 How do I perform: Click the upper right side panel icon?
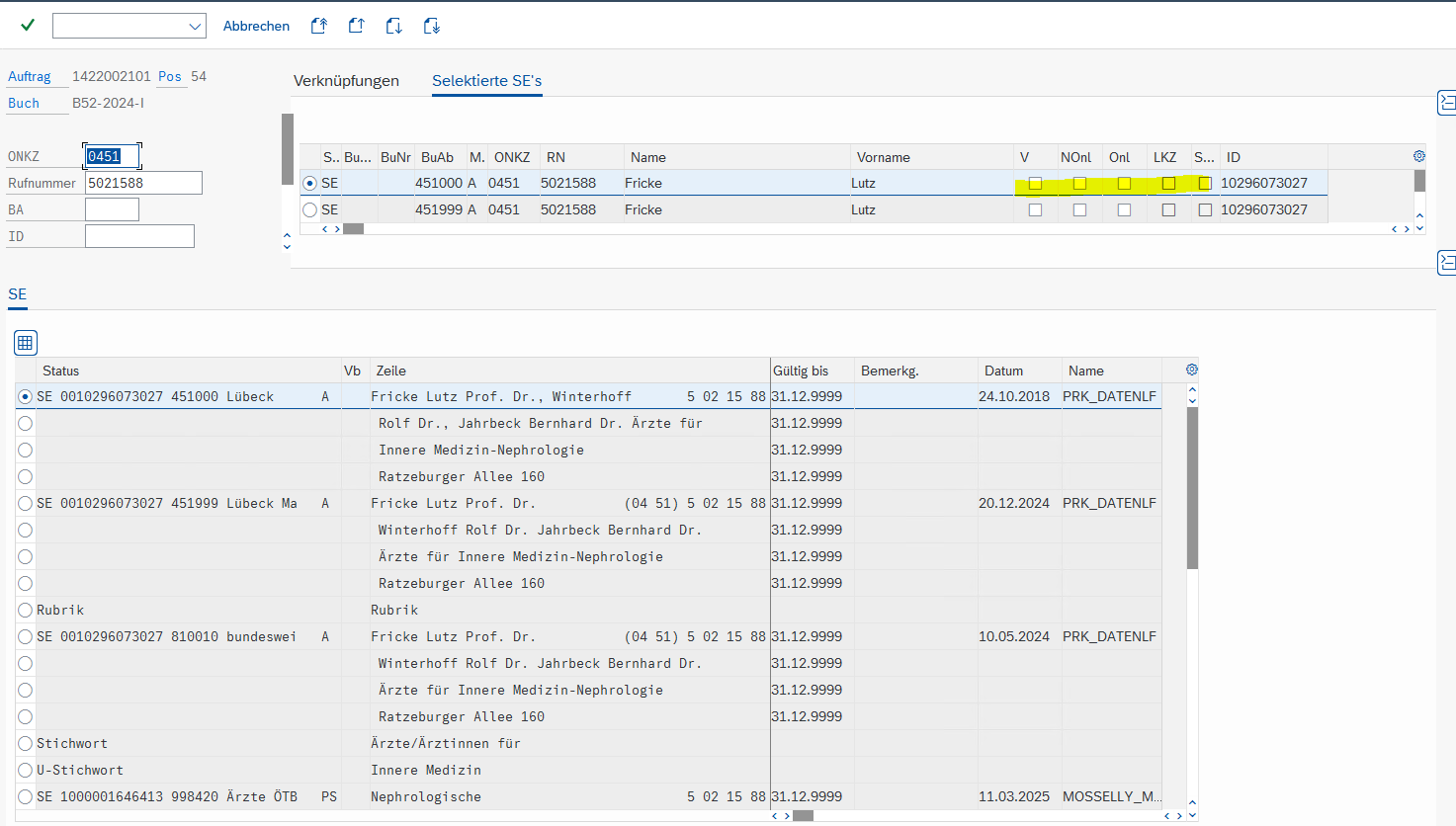coord(1446,102)
